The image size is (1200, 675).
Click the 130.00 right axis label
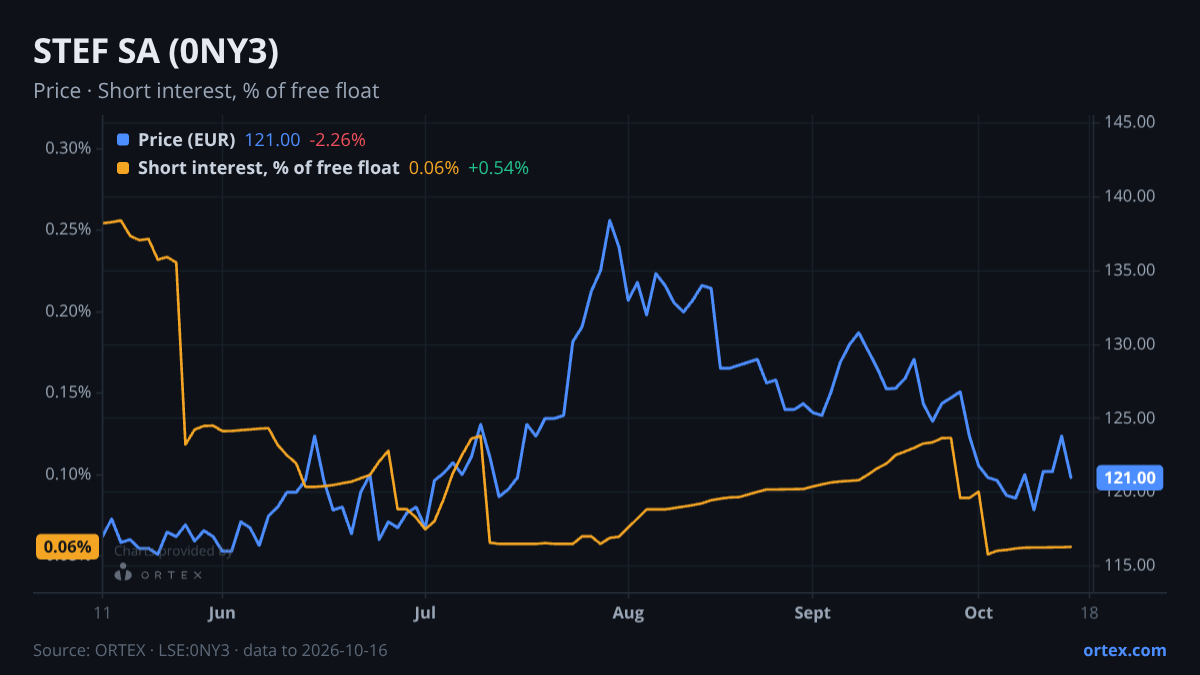pos(1130,344)
